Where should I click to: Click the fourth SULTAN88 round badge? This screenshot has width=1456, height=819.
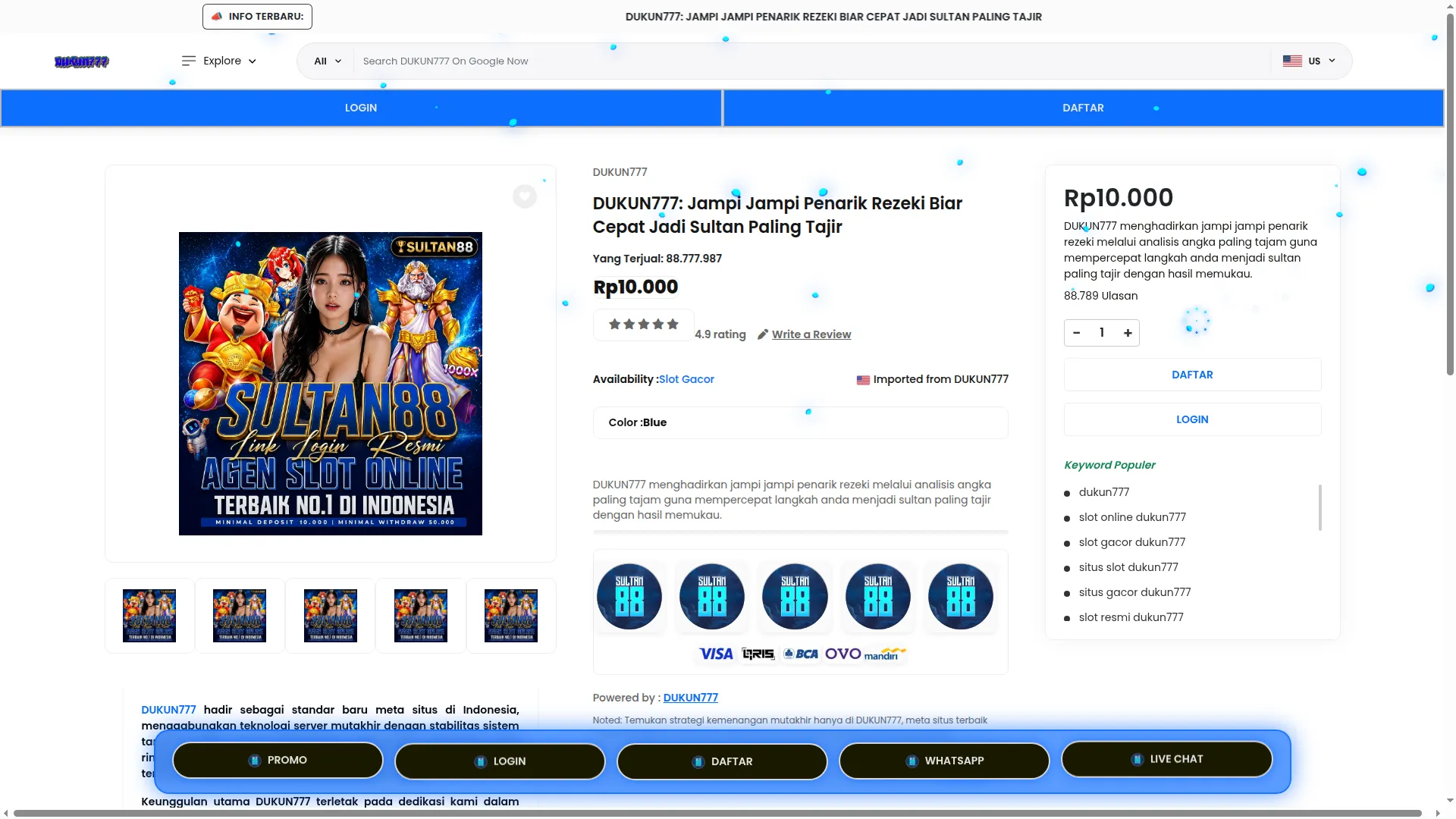coord(878,597)
